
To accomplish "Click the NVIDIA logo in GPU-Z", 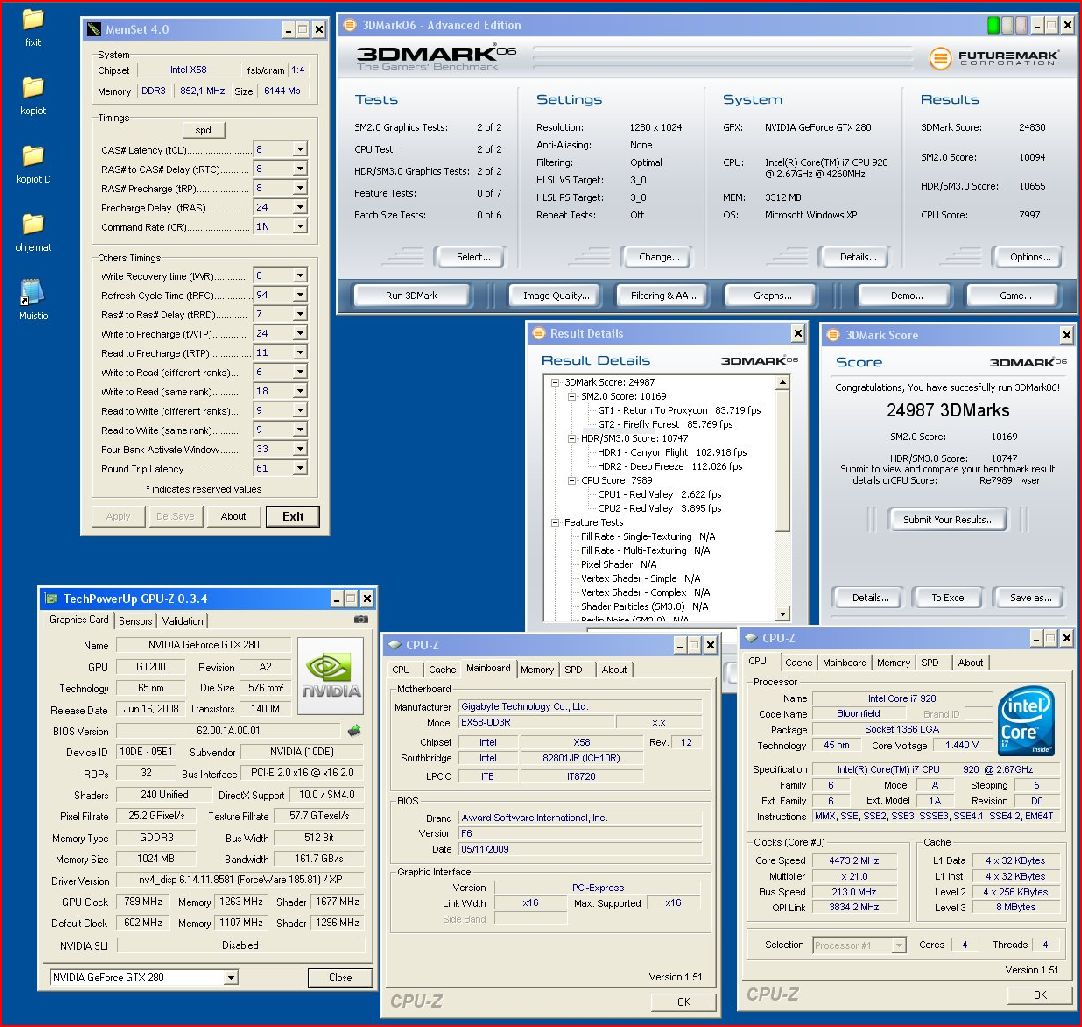I will point(331,676).
